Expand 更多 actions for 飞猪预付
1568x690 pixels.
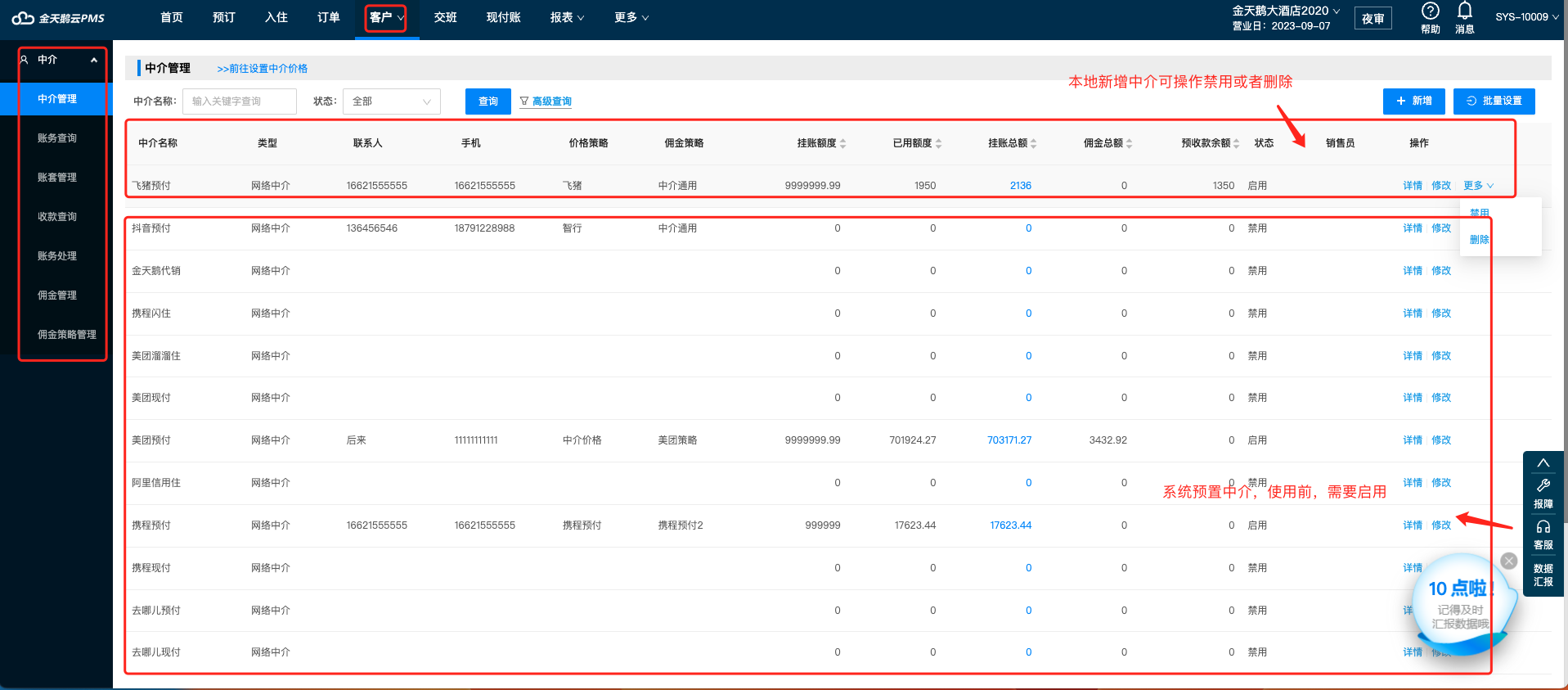pos(1478,186)
